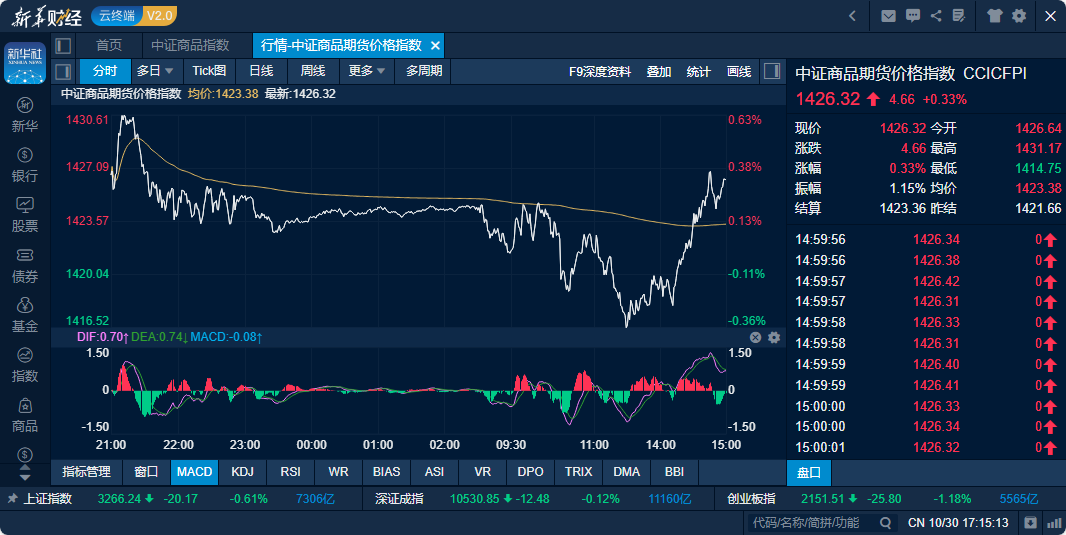Click the share icon in title bar

(x=936, y=16)
